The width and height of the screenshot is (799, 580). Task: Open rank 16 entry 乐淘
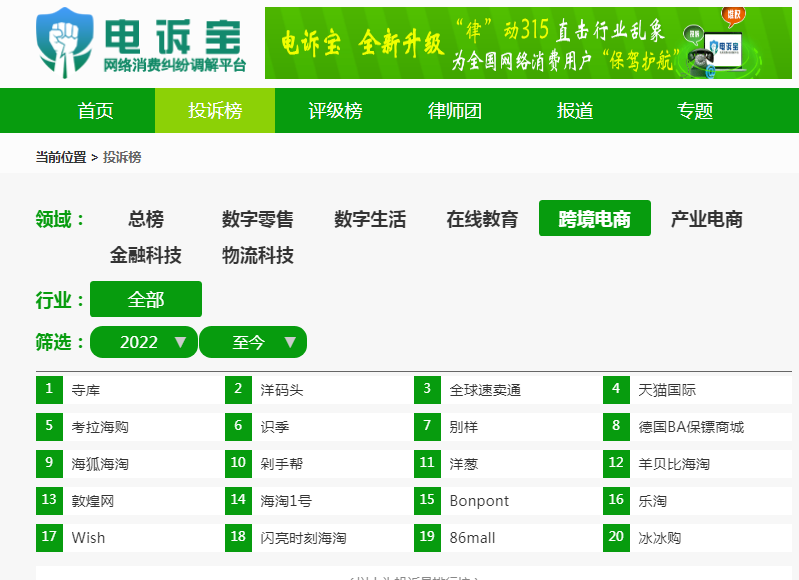click(x=653, y=501)
